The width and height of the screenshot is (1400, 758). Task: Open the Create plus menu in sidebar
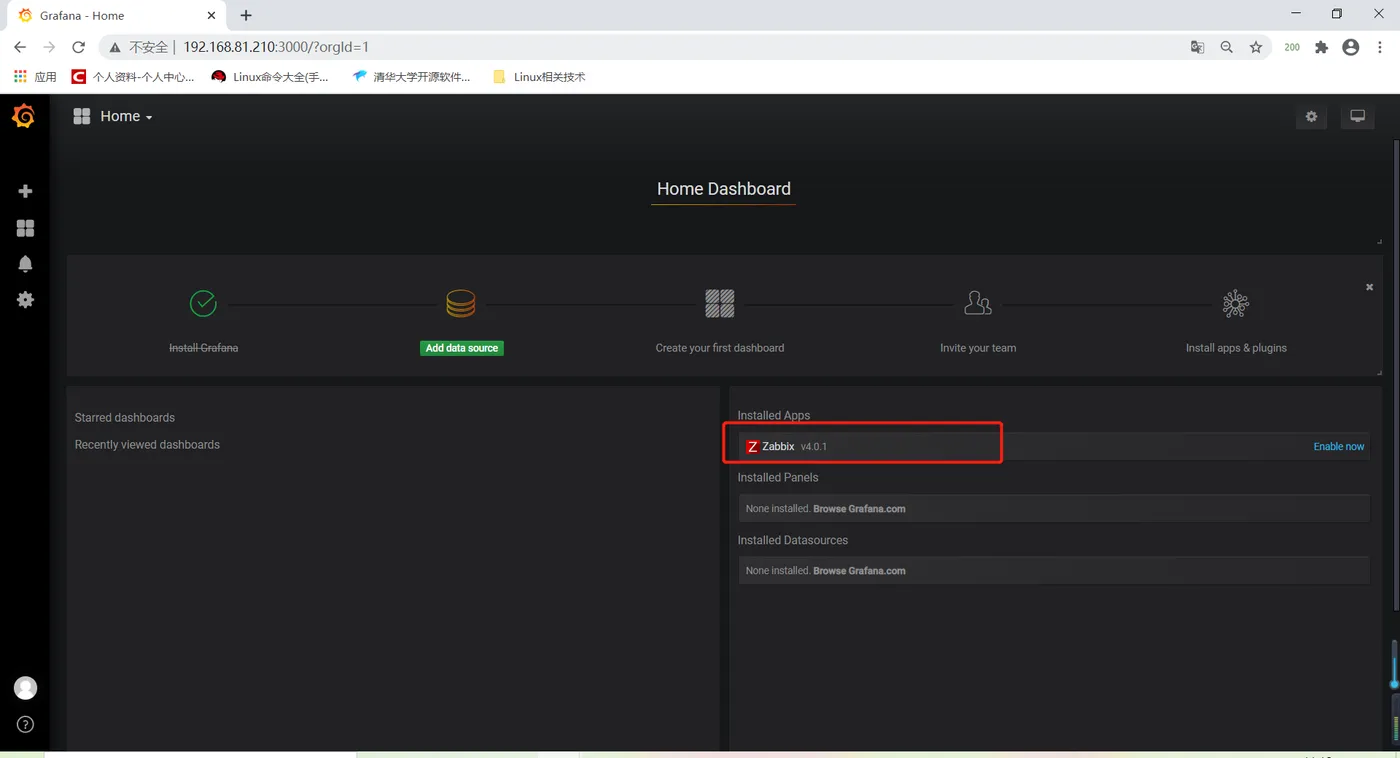point(25,191)
